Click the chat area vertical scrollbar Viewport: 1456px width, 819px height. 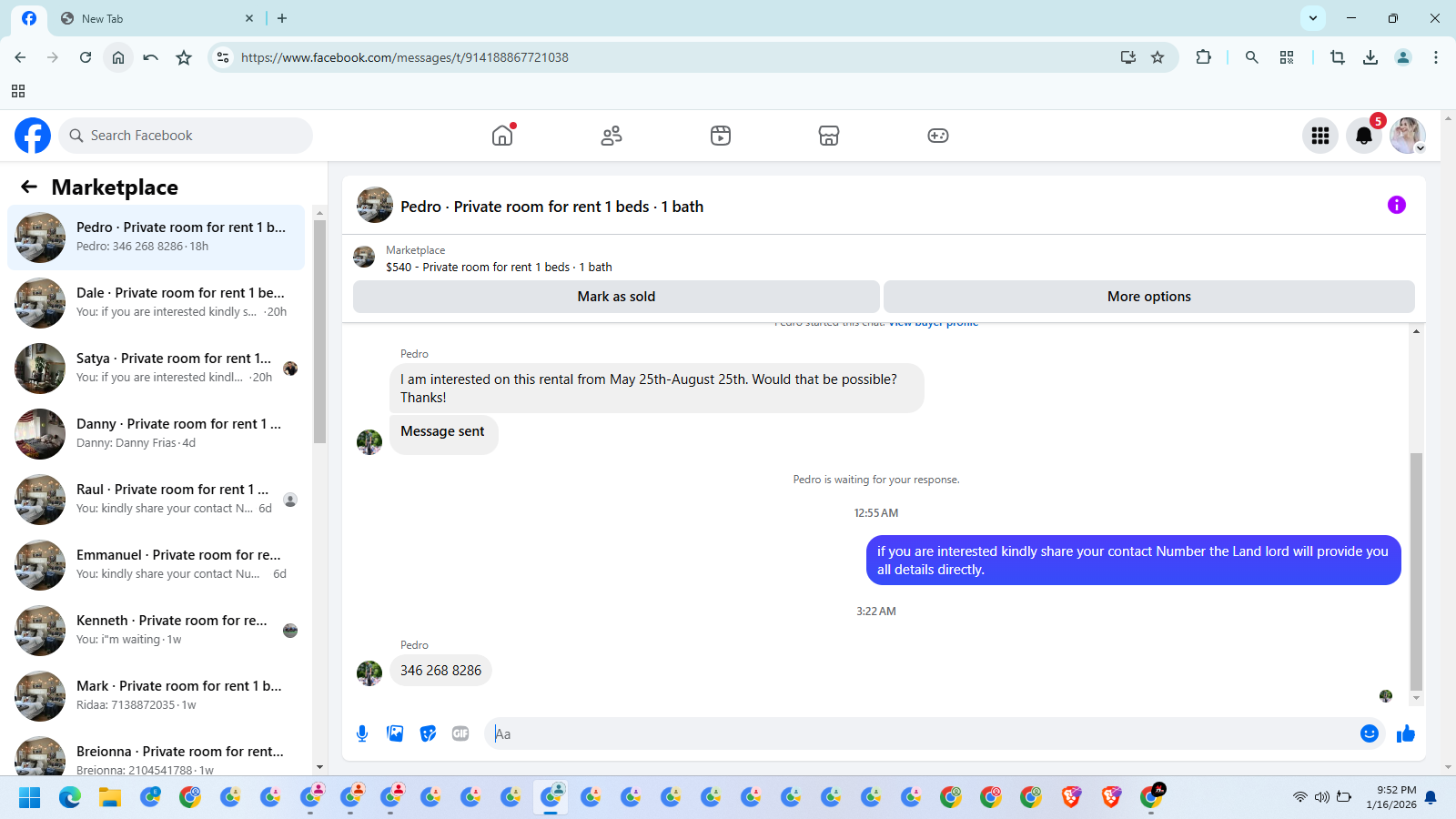coord(1416,571)
